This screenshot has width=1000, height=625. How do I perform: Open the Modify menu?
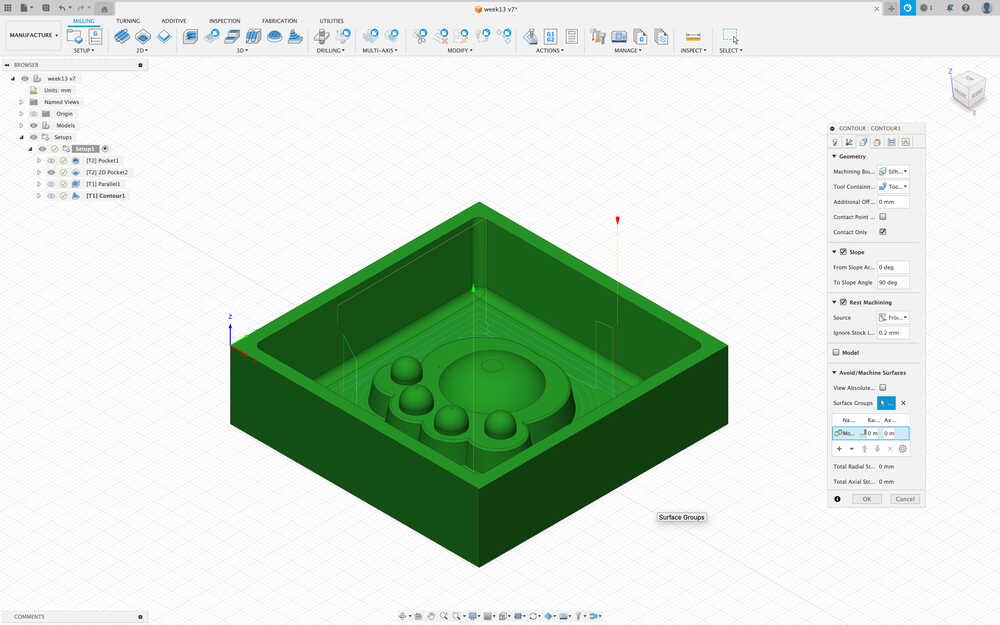coord(460,50)
